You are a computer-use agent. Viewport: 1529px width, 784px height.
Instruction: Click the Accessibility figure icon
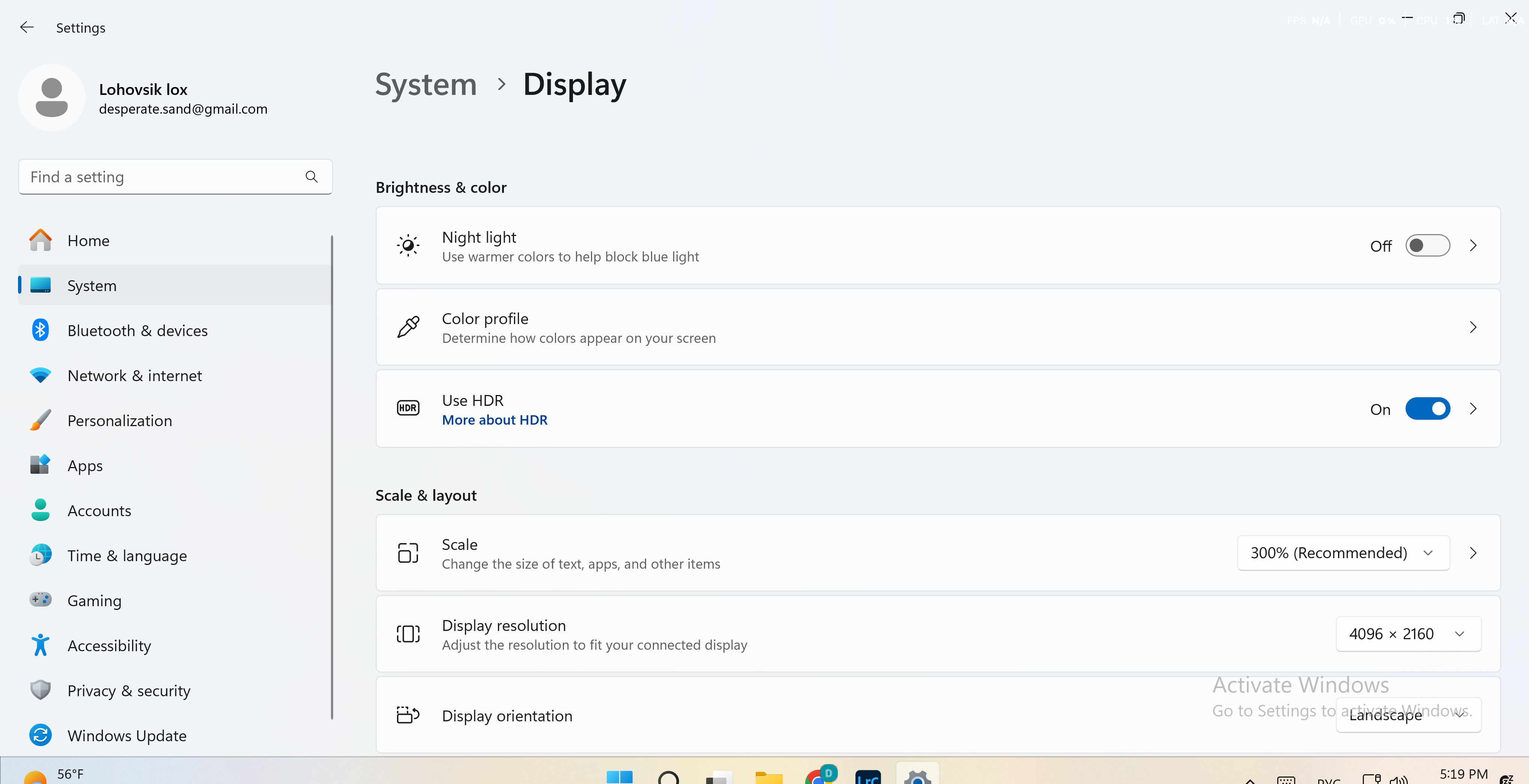click(41, 645)
